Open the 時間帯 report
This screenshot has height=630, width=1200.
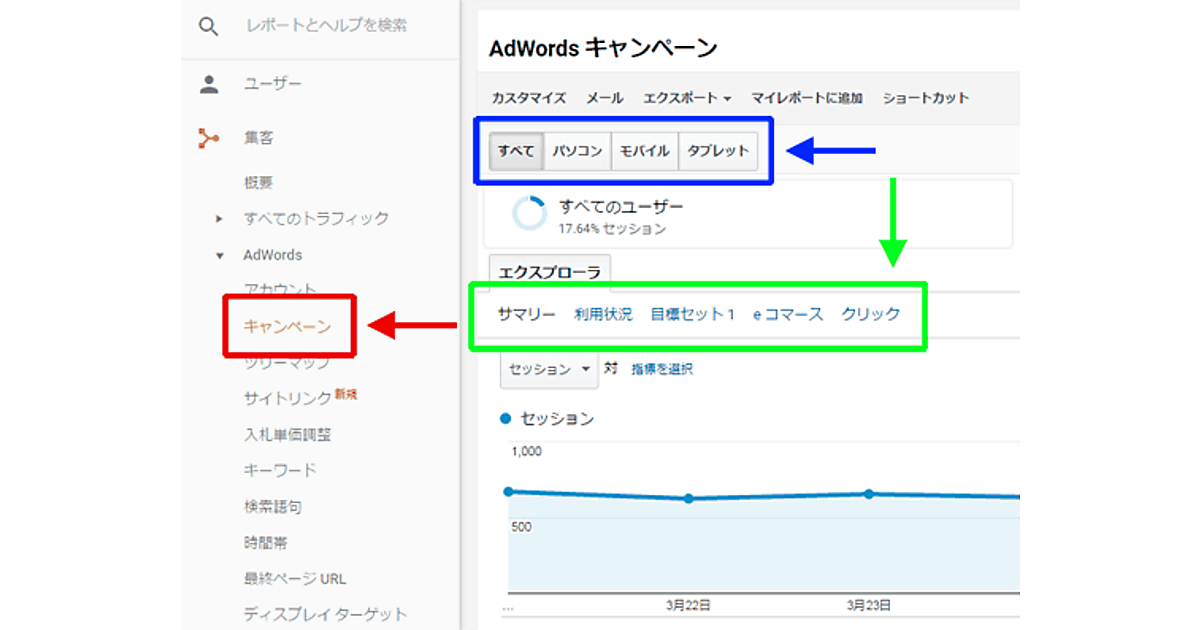coord(265,542)
